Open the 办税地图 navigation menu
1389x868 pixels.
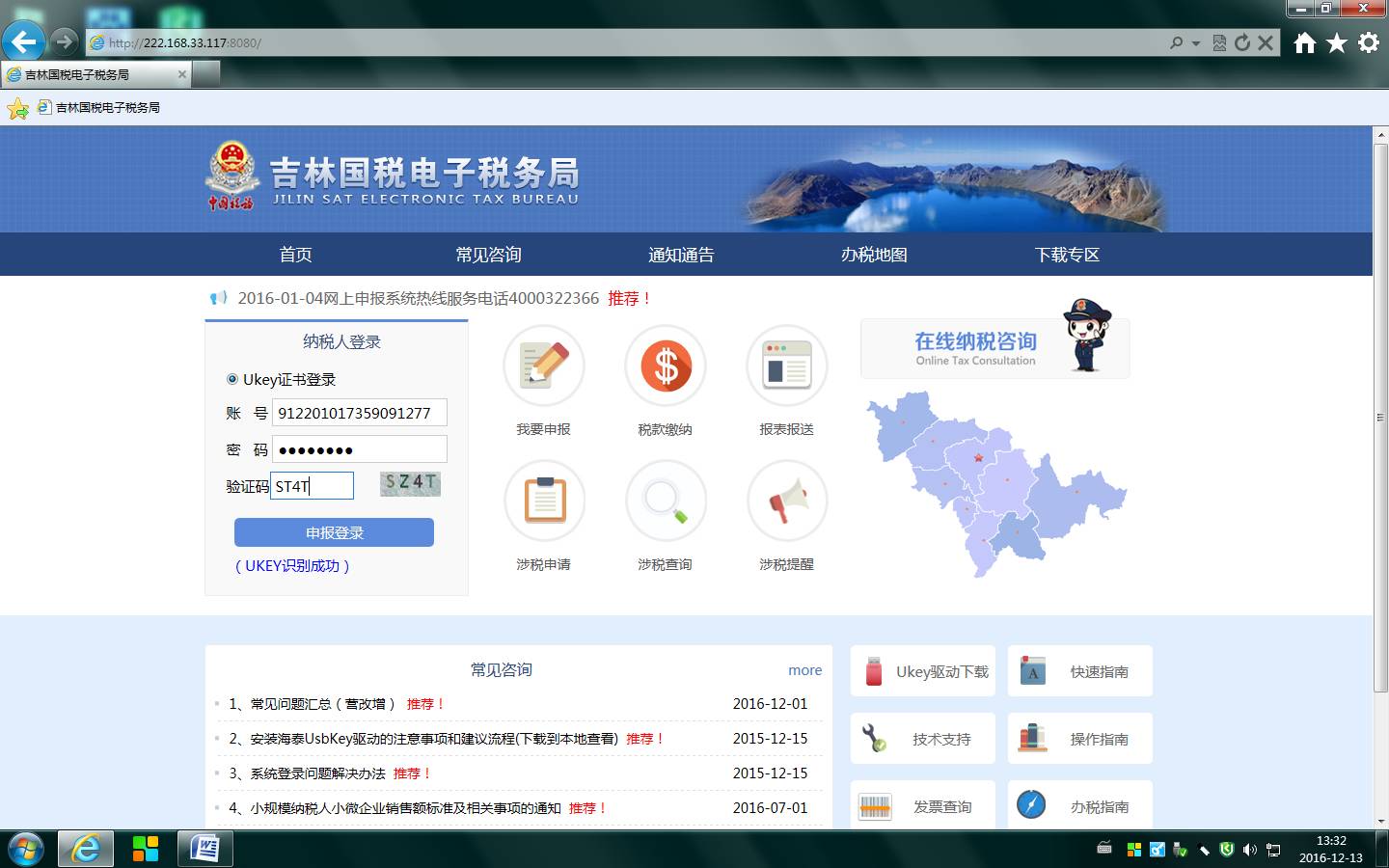[x=874, y=255]
